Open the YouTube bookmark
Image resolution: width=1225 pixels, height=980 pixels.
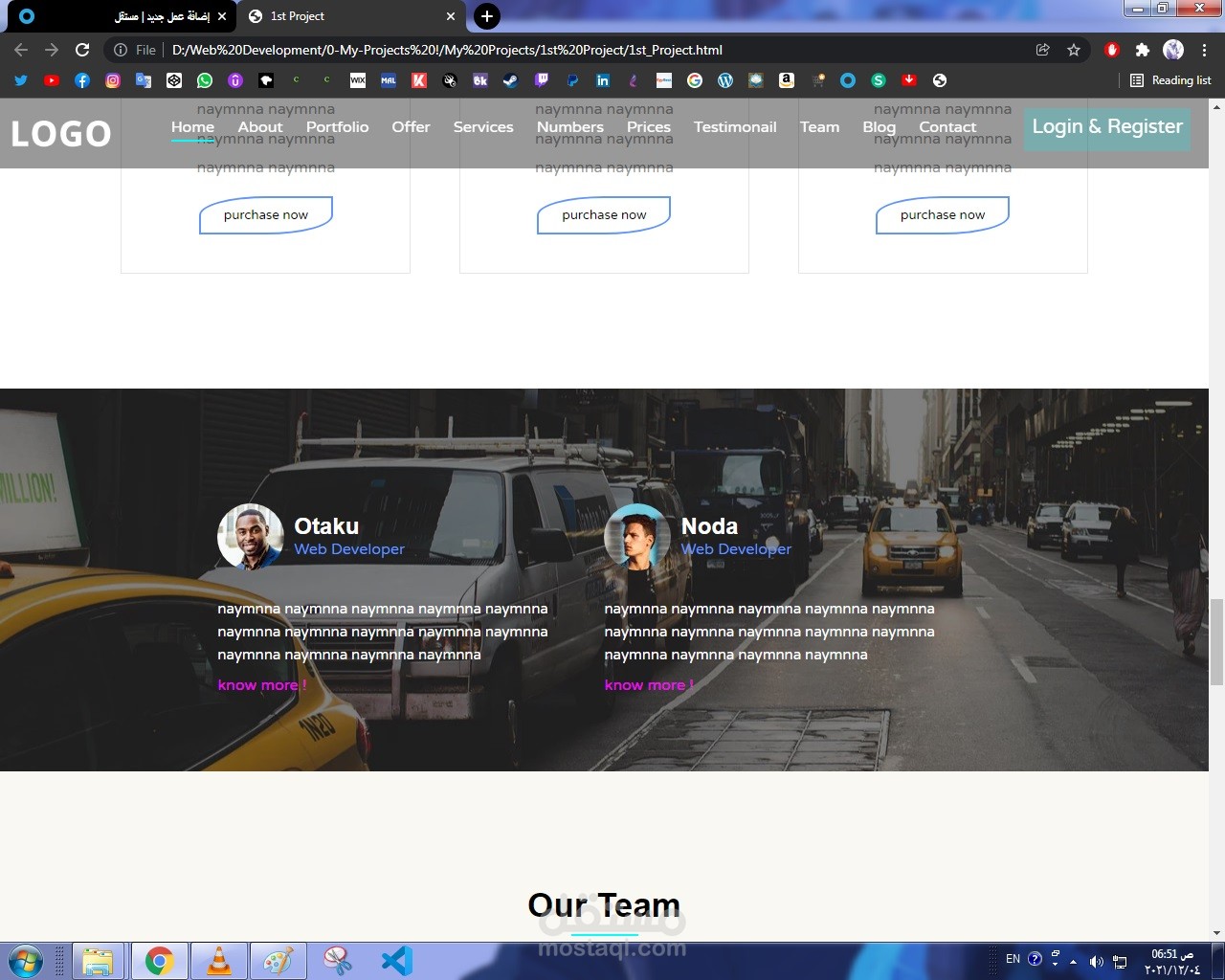pos(52,80)
